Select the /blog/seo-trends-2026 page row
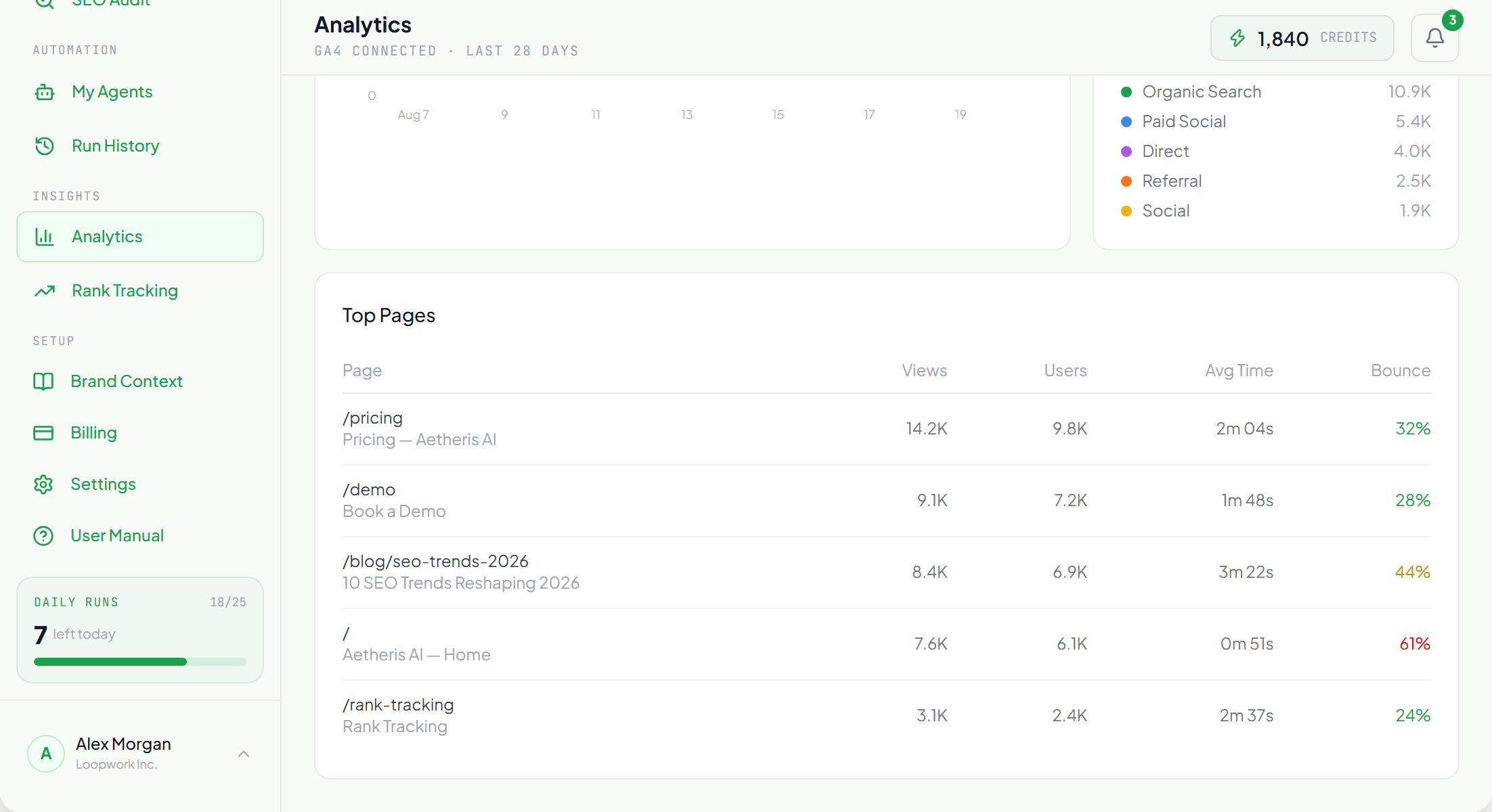 [x=886, y=572]
